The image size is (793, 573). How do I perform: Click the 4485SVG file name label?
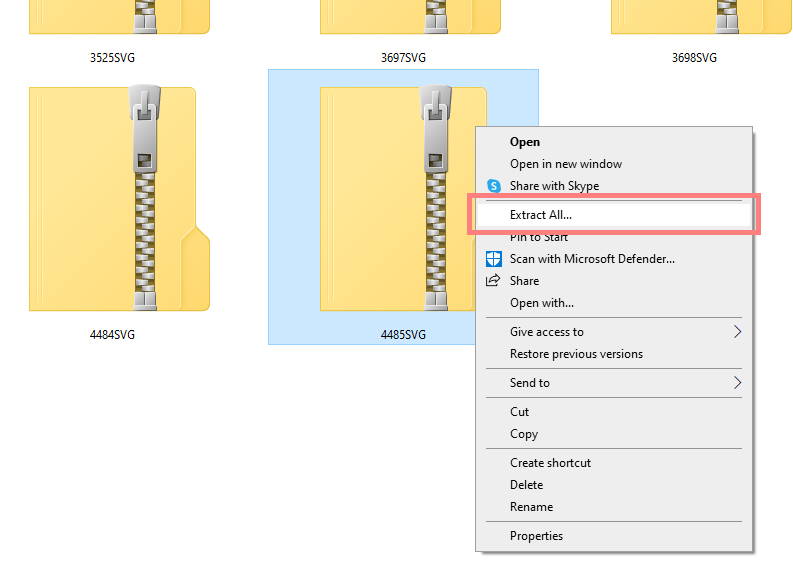click(x=403, y=335)
